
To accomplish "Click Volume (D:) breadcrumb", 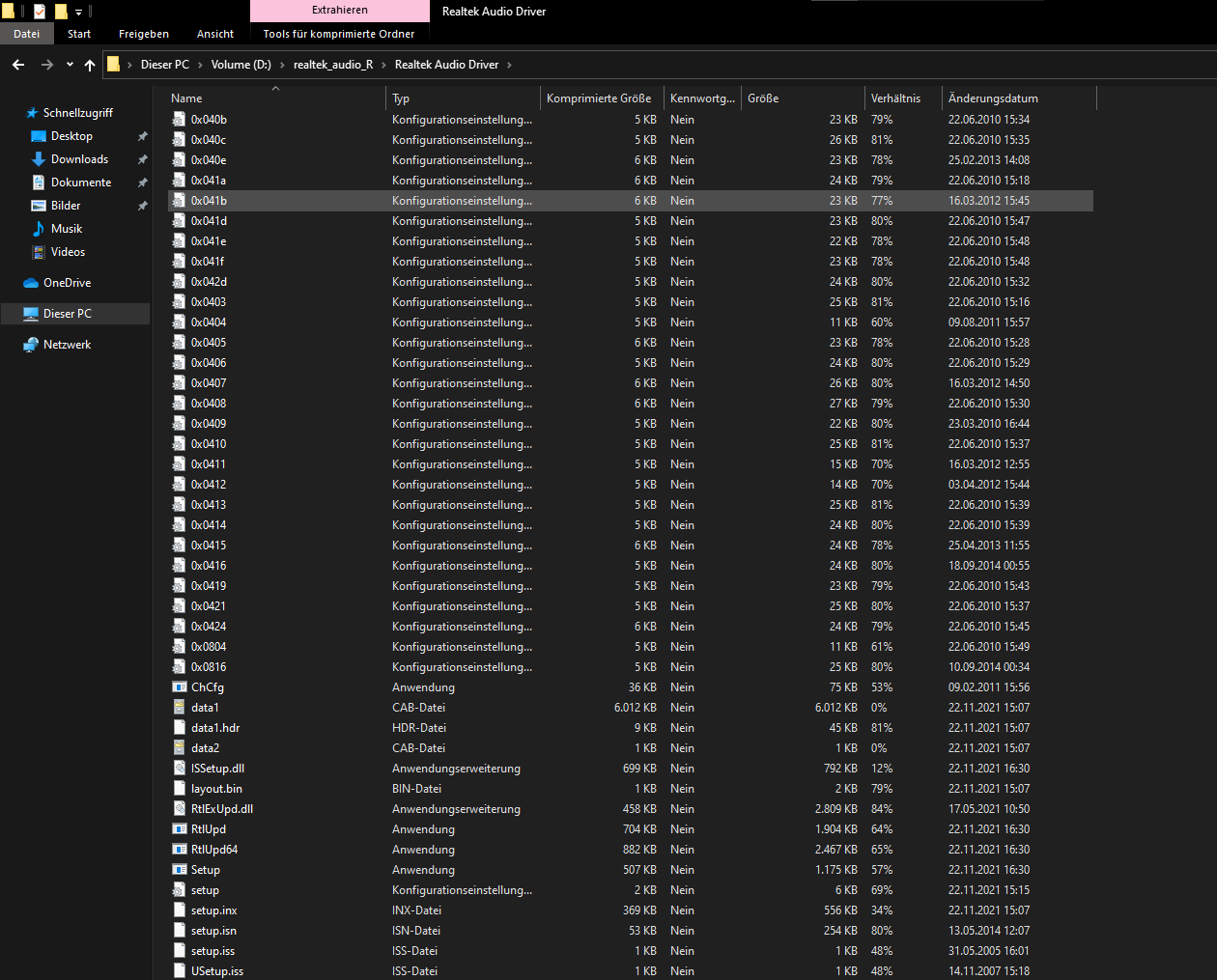I will [241, 65].
